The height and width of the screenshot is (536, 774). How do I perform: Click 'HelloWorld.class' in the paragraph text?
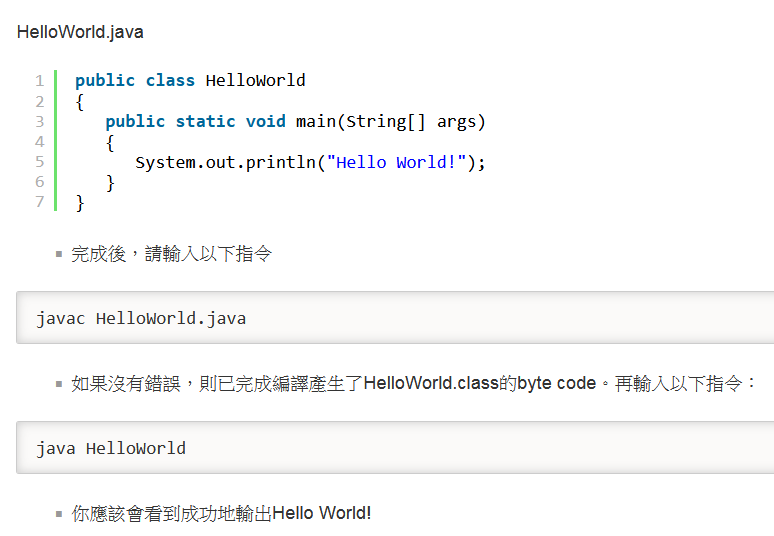point(431,384)
